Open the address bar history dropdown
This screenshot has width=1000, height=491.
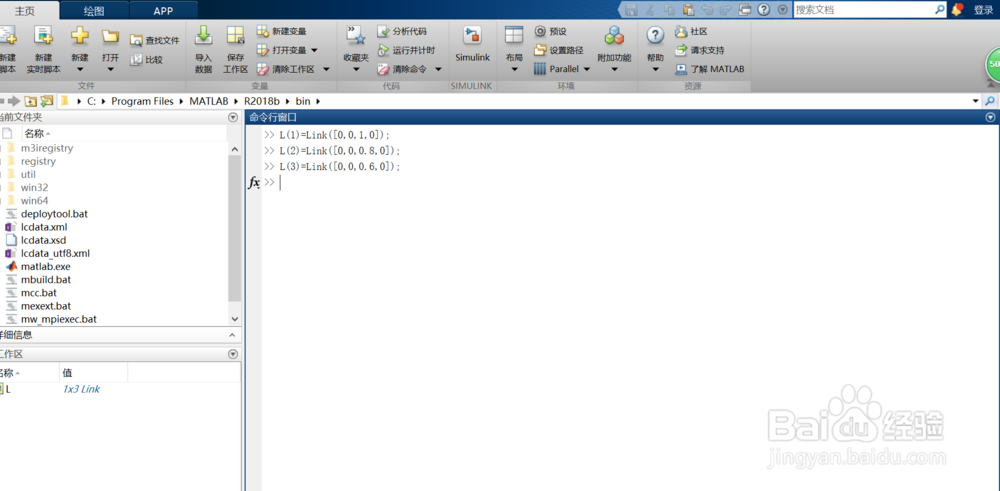coord(975,101)
